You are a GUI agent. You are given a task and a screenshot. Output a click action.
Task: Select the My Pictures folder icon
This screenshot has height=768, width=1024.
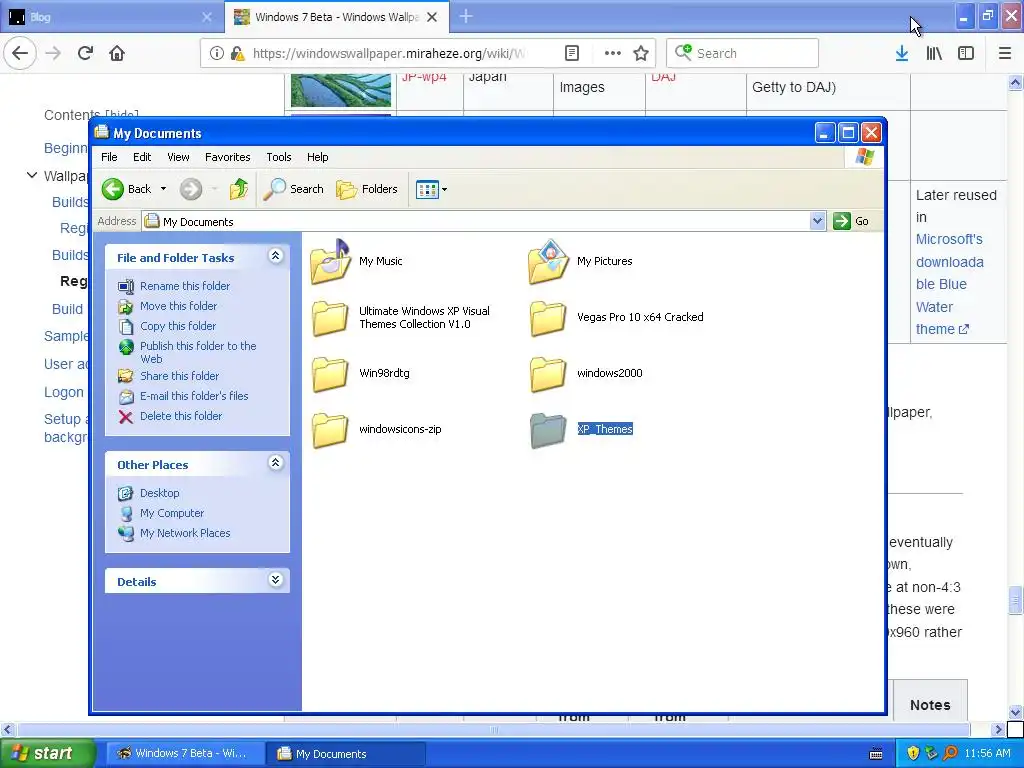point(549,261)
